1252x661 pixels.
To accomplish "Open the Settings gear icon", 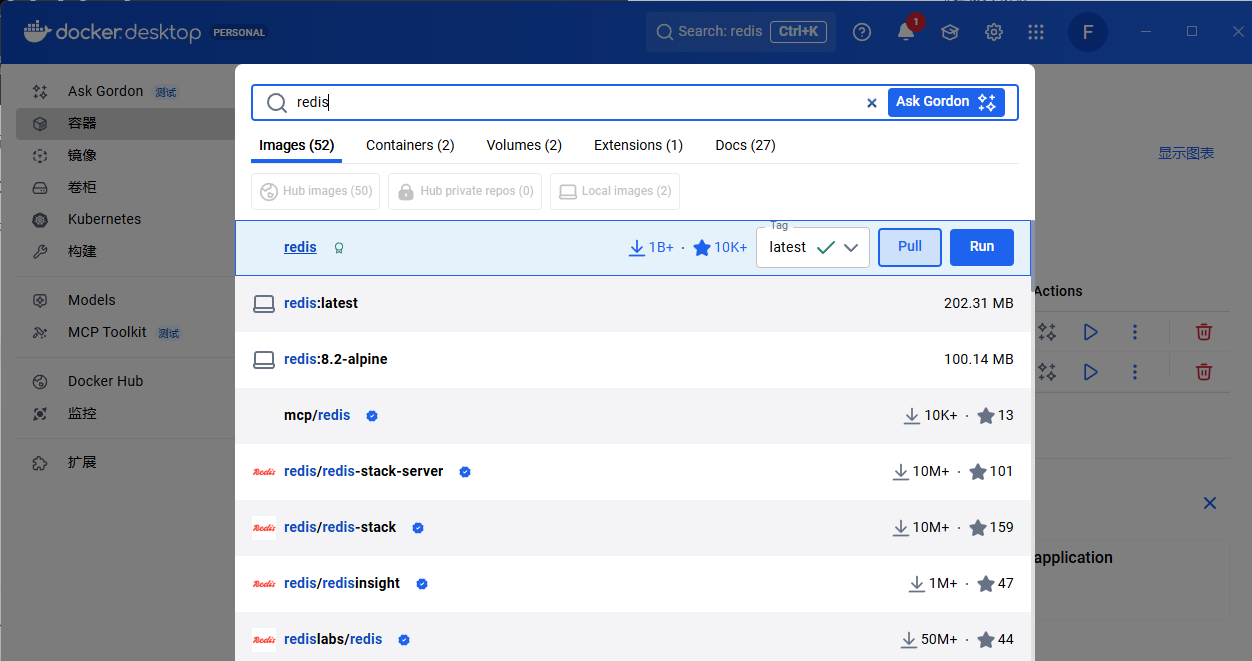I will point(994,32).
